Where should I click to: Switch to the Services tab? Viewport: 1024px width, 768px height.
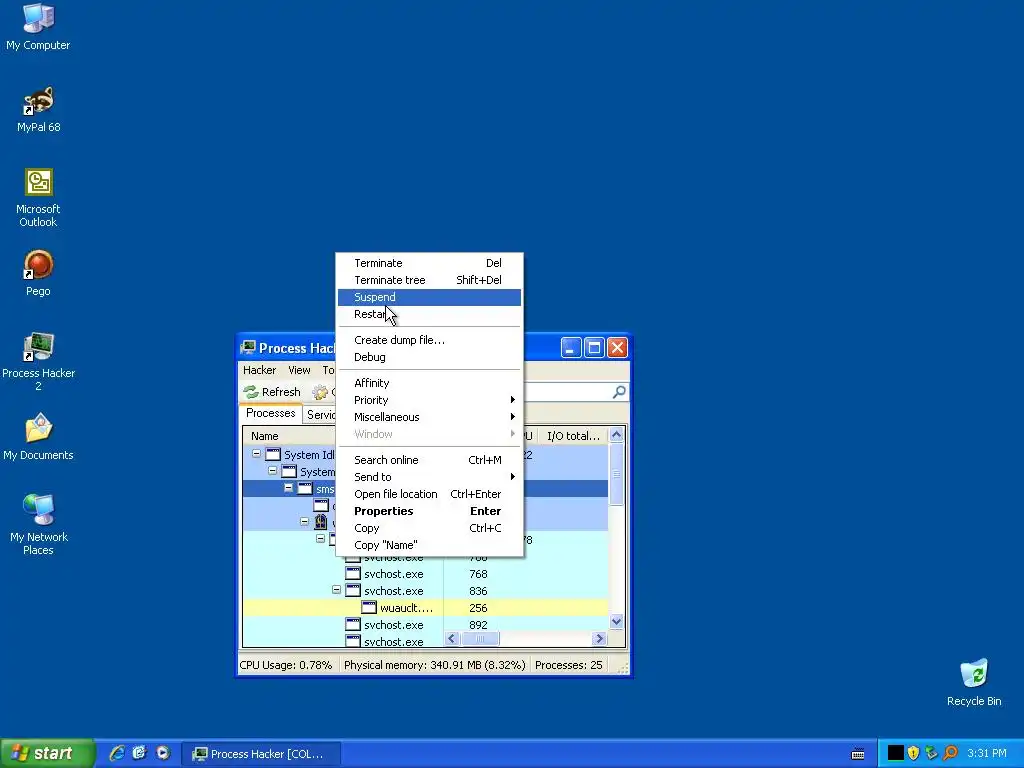click(320, 415)
